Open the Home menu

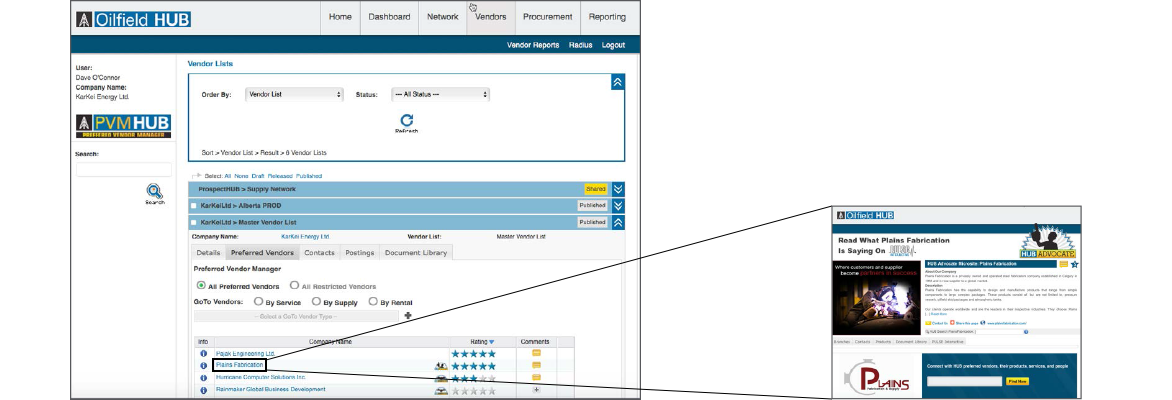(340, 17)
